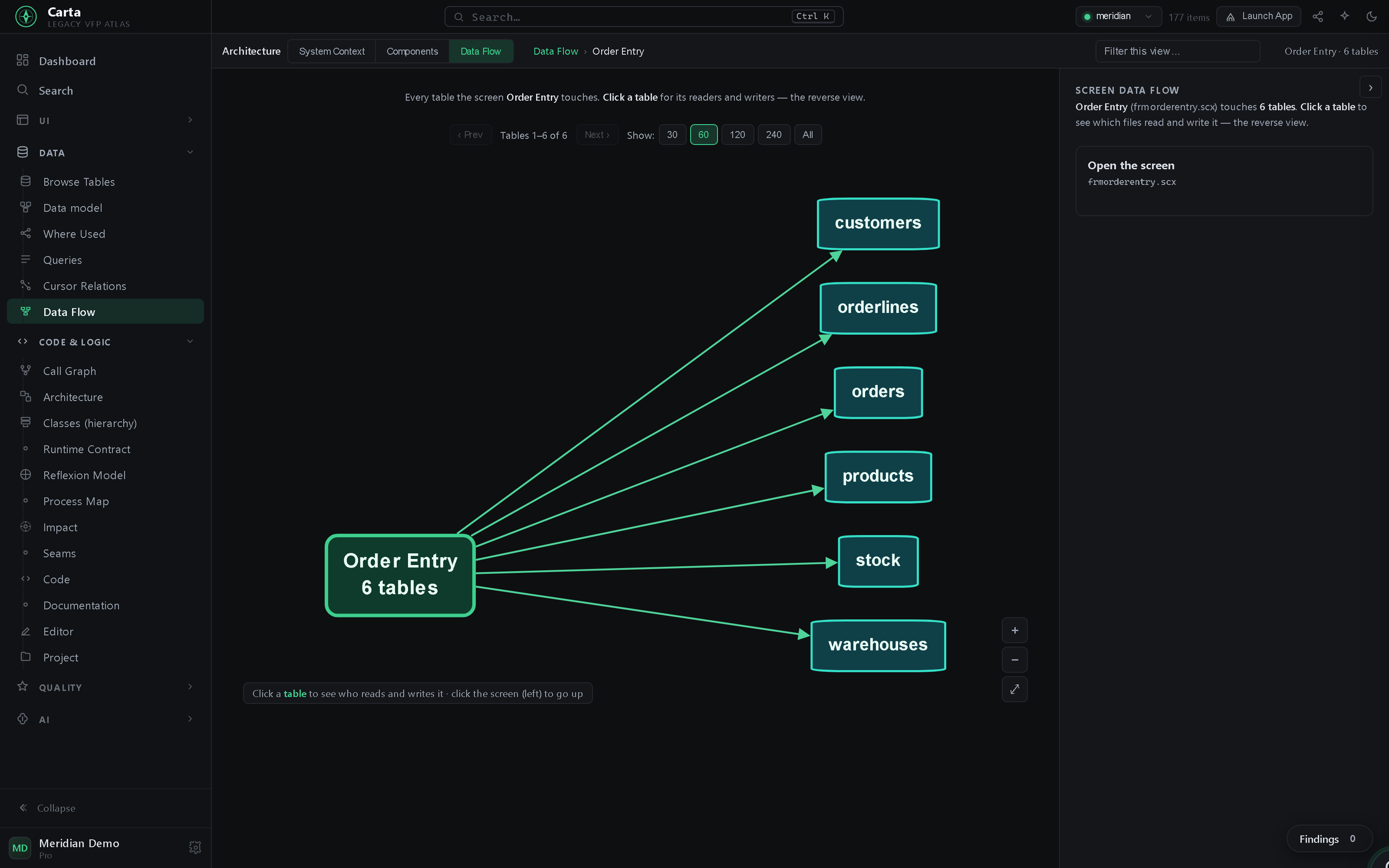Show 30 tables per page
Image resolution: width=1389 pixels, height=868 pixels.
[672, 135]
